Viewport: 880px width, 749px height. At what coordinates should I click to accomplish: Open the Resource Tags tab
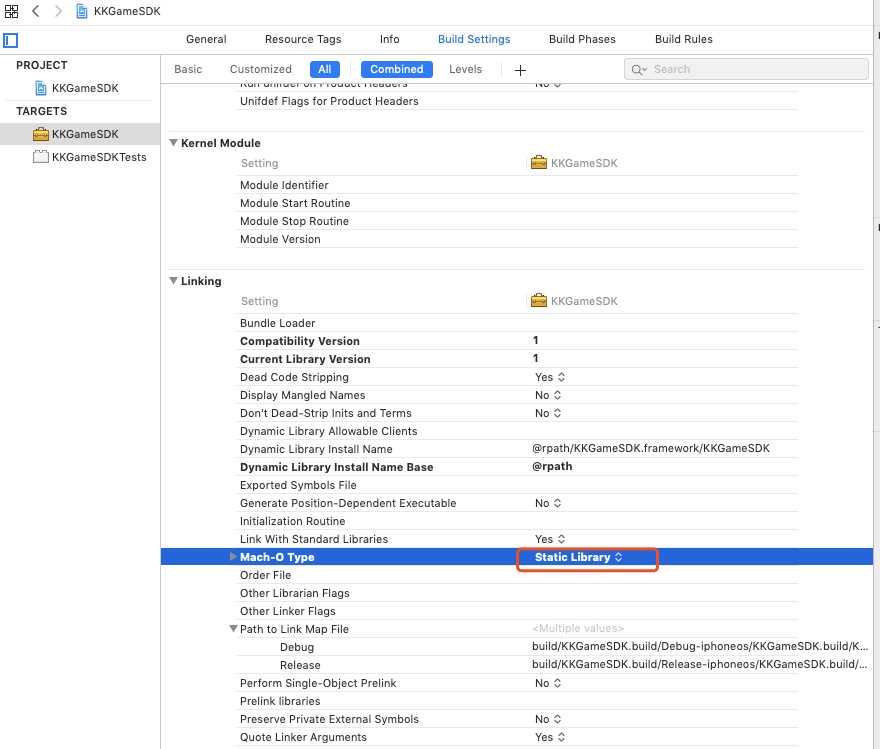point(303,39)
